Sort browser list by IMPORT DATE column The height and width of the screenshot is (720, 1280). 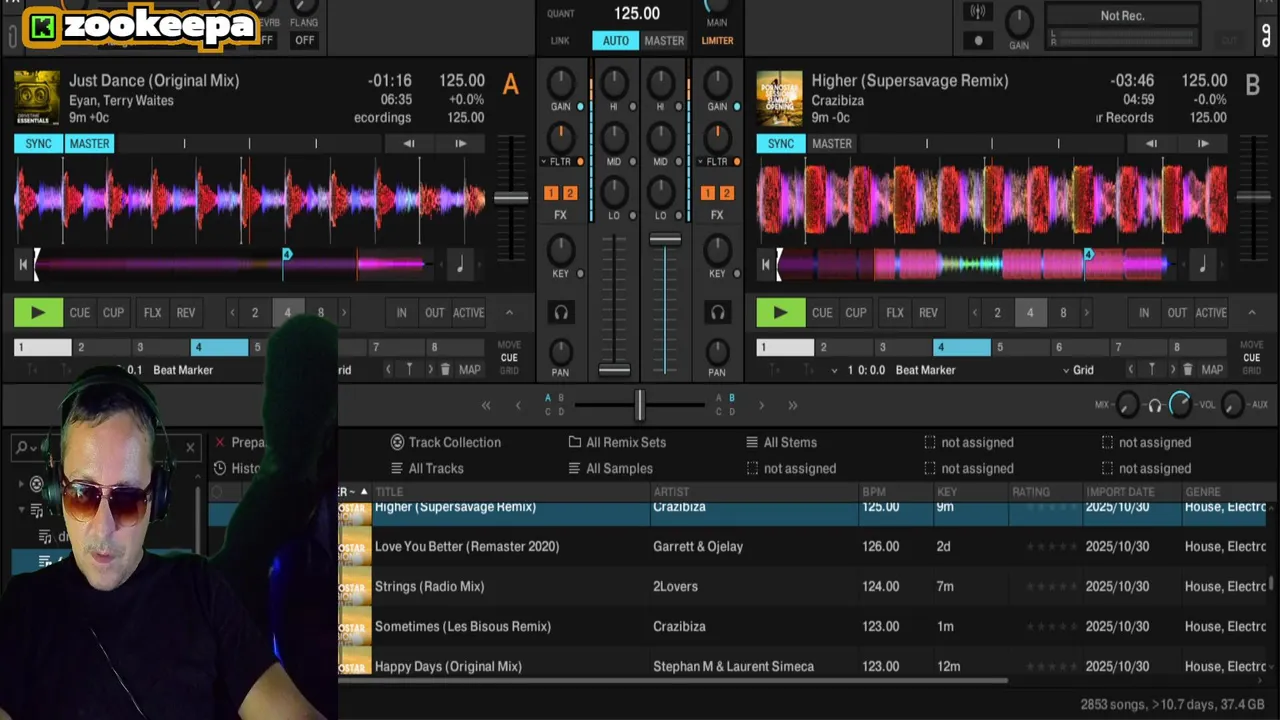[x=1120, y=492]
